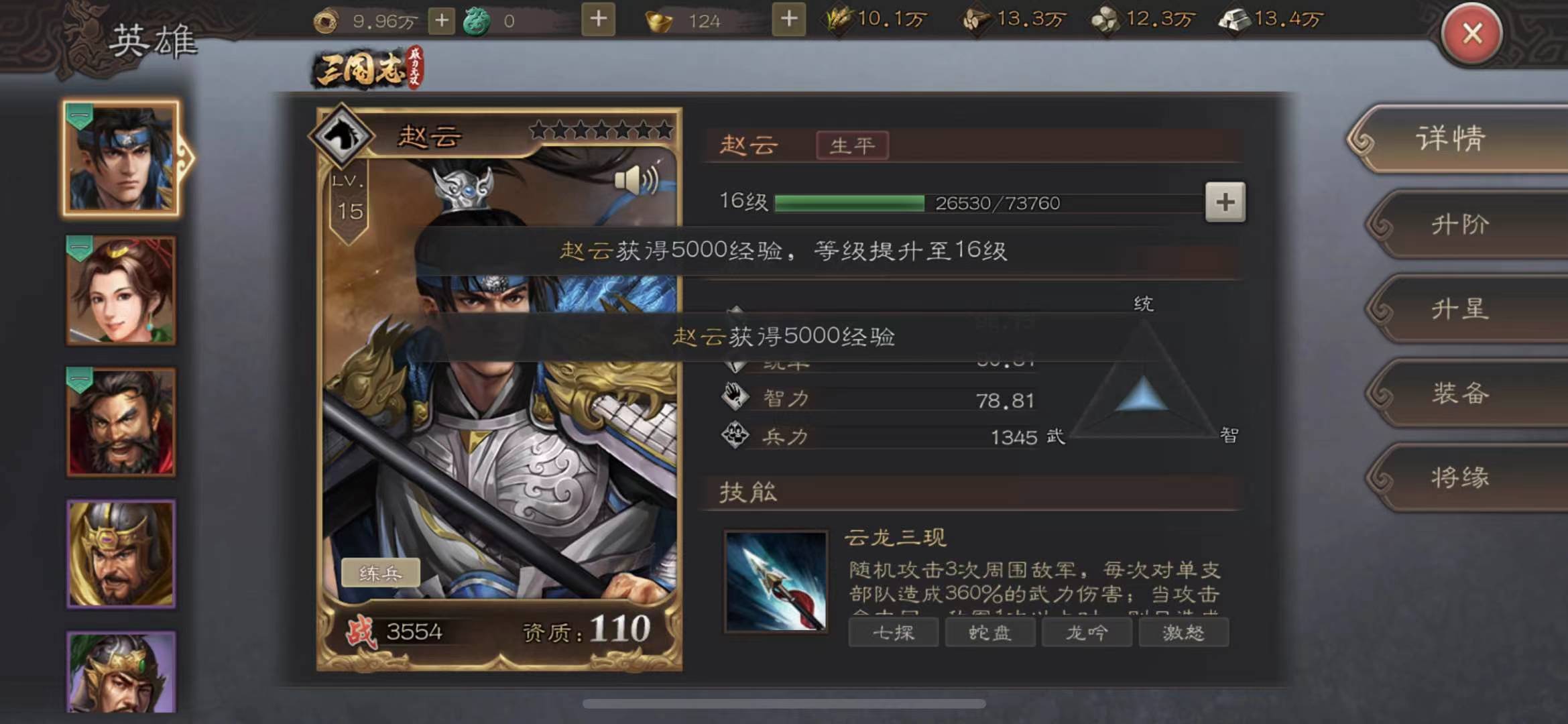Open the 云龙三现 skill icon

coord(776,581)
